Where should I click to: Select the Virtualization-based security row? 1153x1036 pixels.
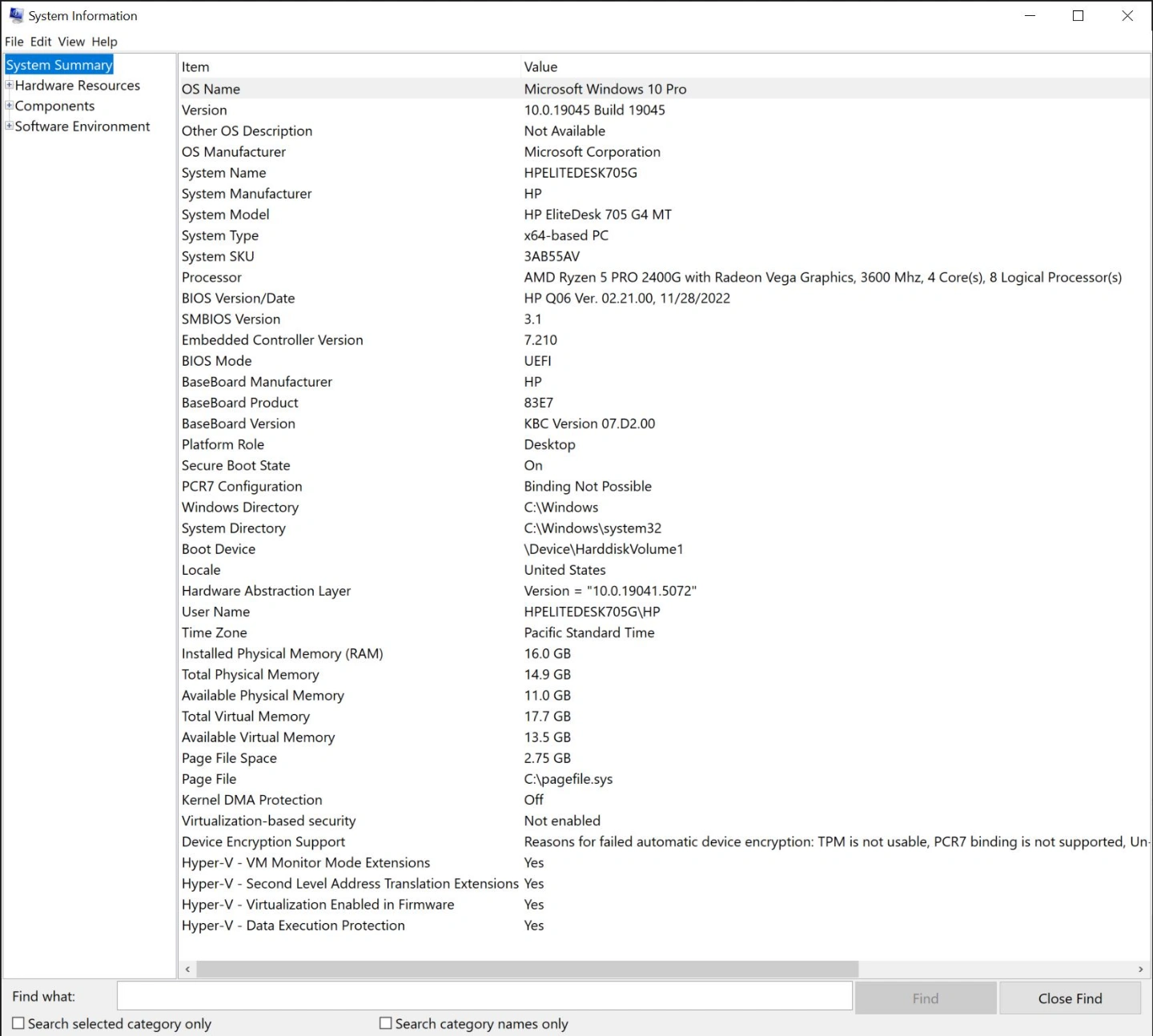(x=665, y=821)
